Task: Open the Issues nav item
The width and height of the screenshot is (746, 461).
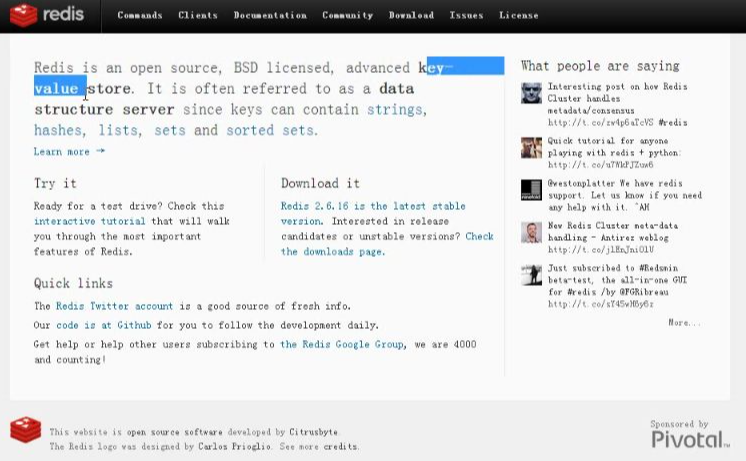Action: (x=466, y=15)
